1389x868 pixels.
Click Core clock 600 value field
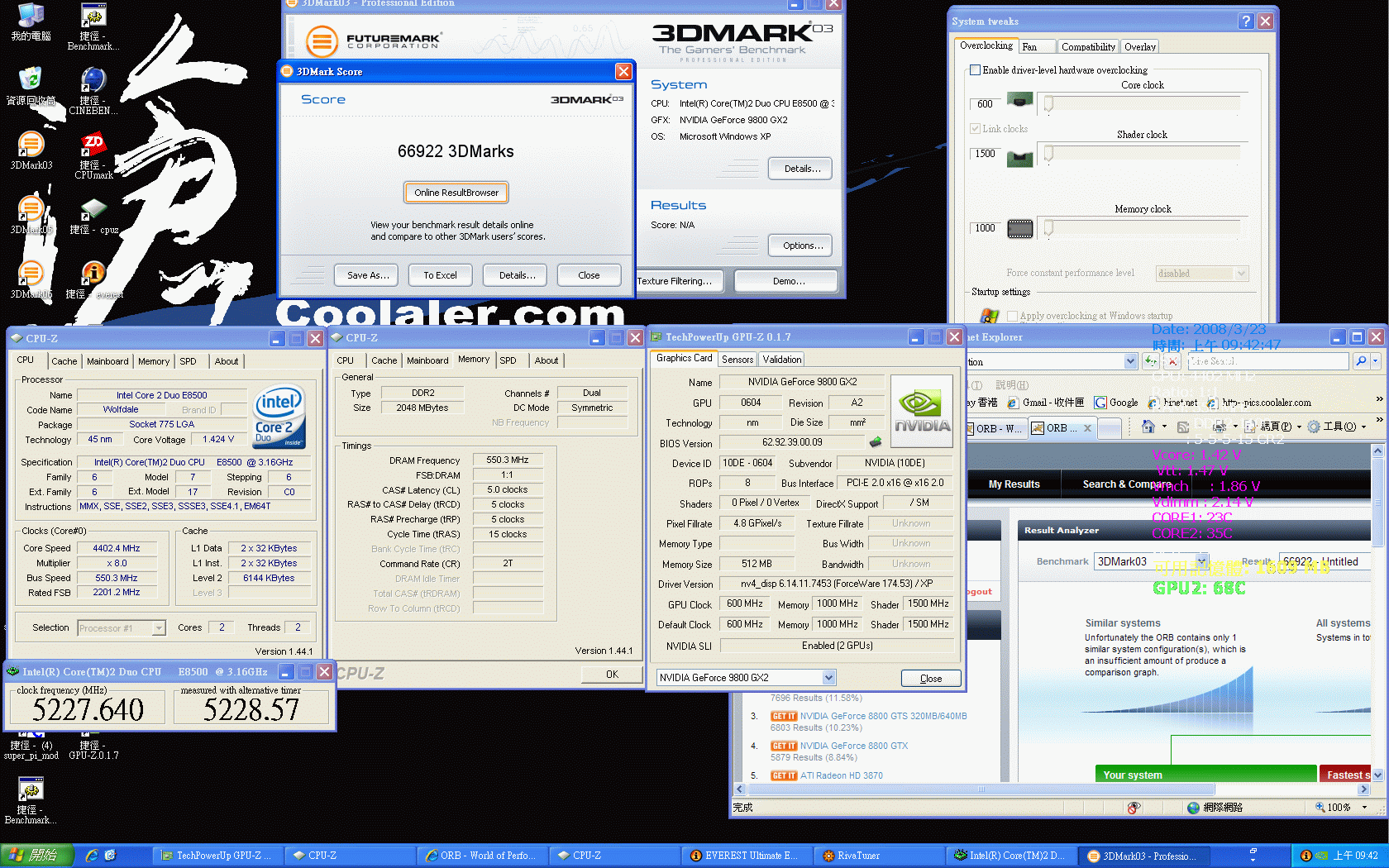pyautogui.click(x=986, y=104)
